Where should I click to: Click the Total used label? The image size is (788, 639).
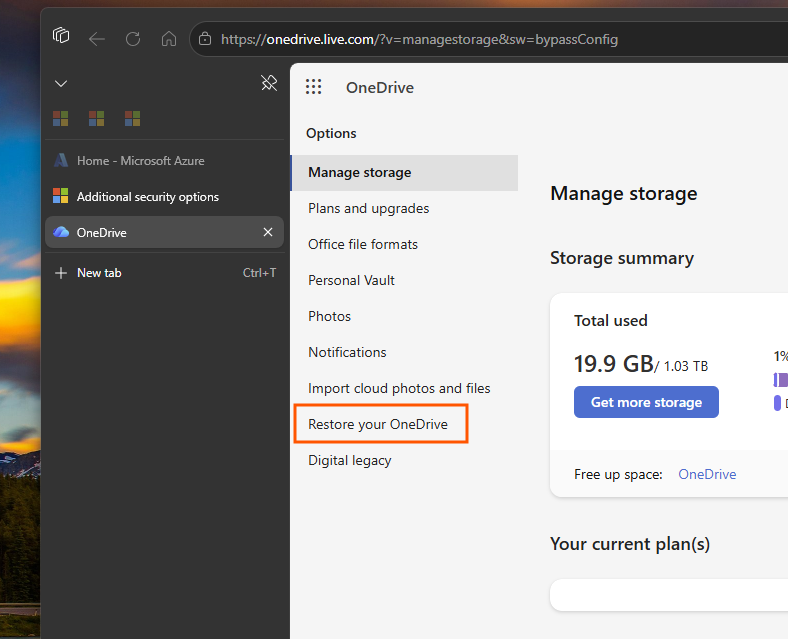click(611, 321)
